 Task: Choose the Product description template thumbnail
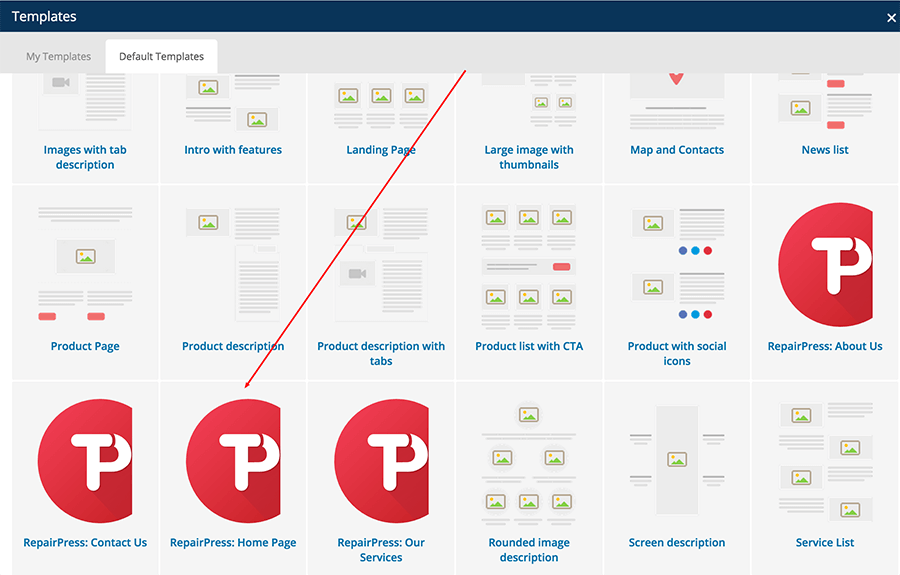click(233, 265)
